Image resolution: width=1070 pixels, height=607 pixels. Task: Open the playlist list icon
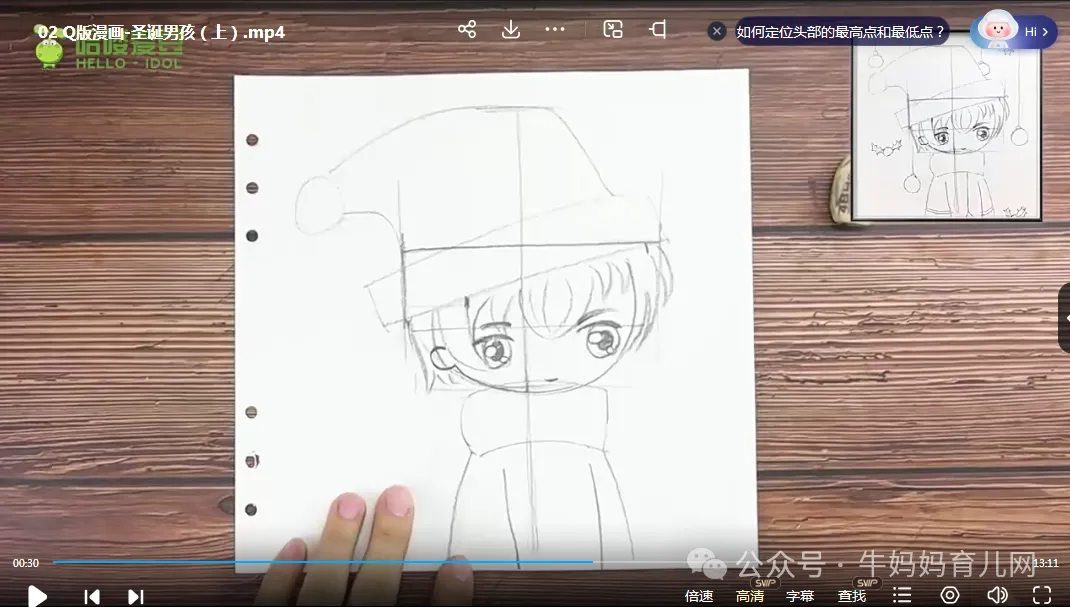[x=902, y=595]
